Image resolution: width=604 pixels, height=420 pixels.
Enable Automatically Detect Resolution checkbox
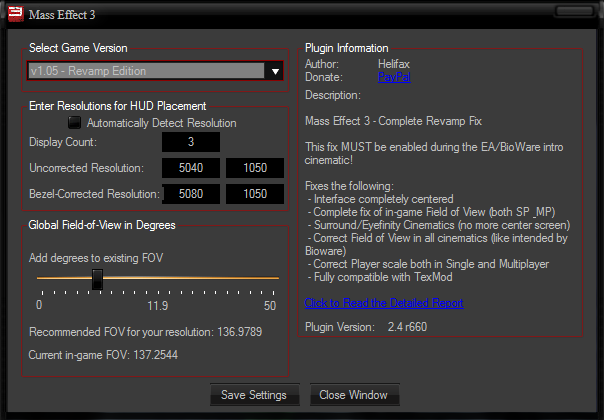tap(74, 123)
